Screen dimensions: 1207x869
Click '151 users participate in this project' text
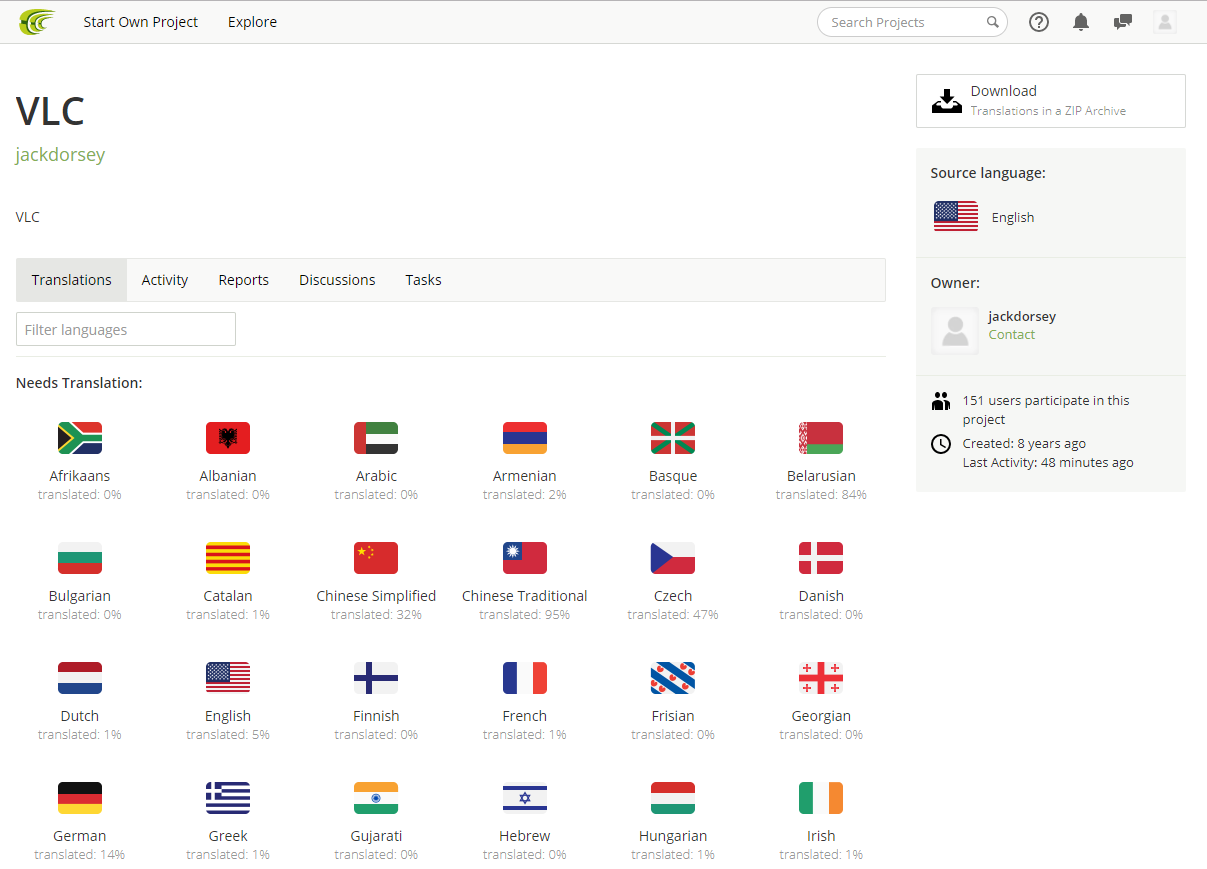[x=1046, y=410]
